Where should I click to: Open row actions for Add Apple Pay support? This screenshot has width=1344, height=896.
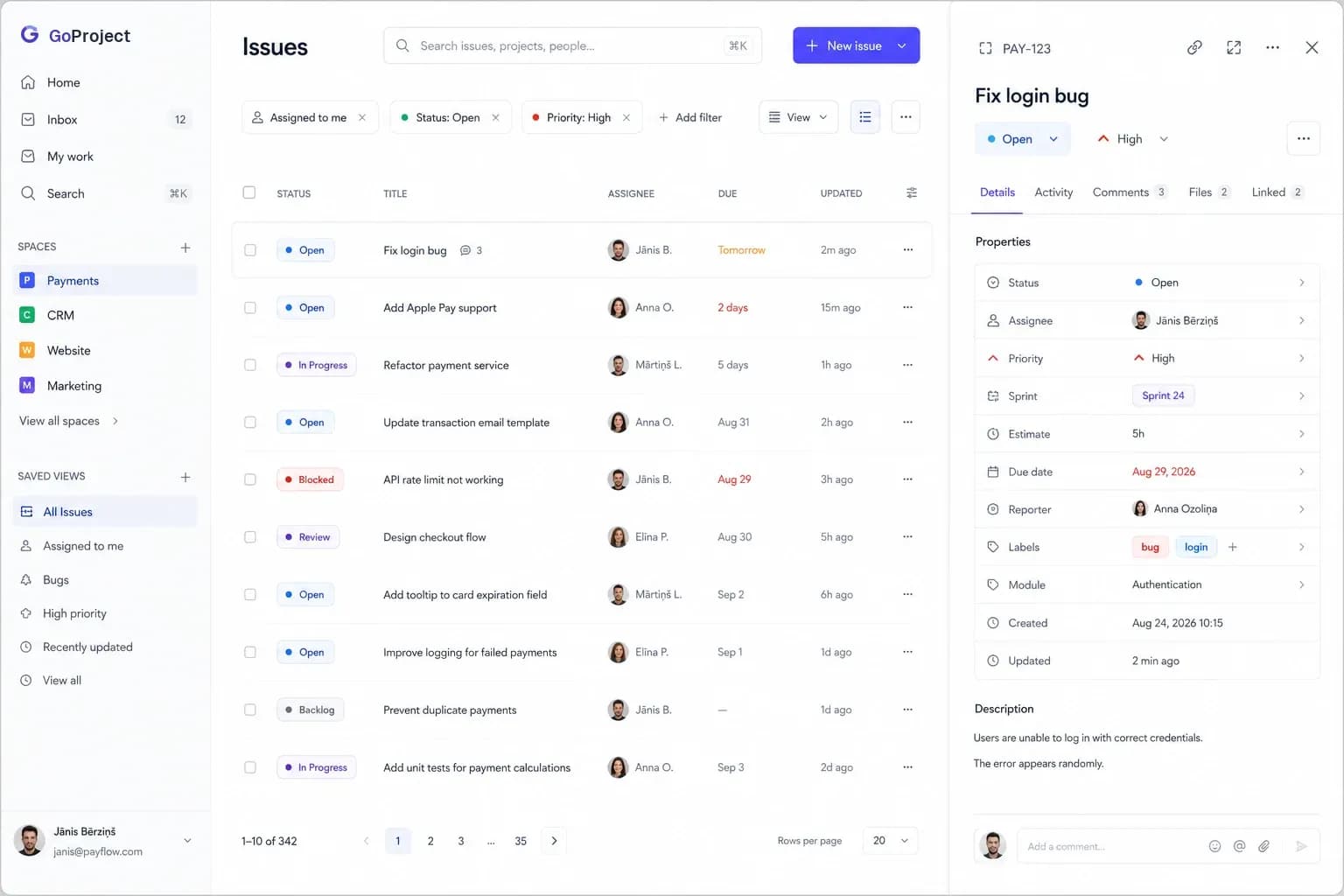pyautogui.click(x=907, y=307)
